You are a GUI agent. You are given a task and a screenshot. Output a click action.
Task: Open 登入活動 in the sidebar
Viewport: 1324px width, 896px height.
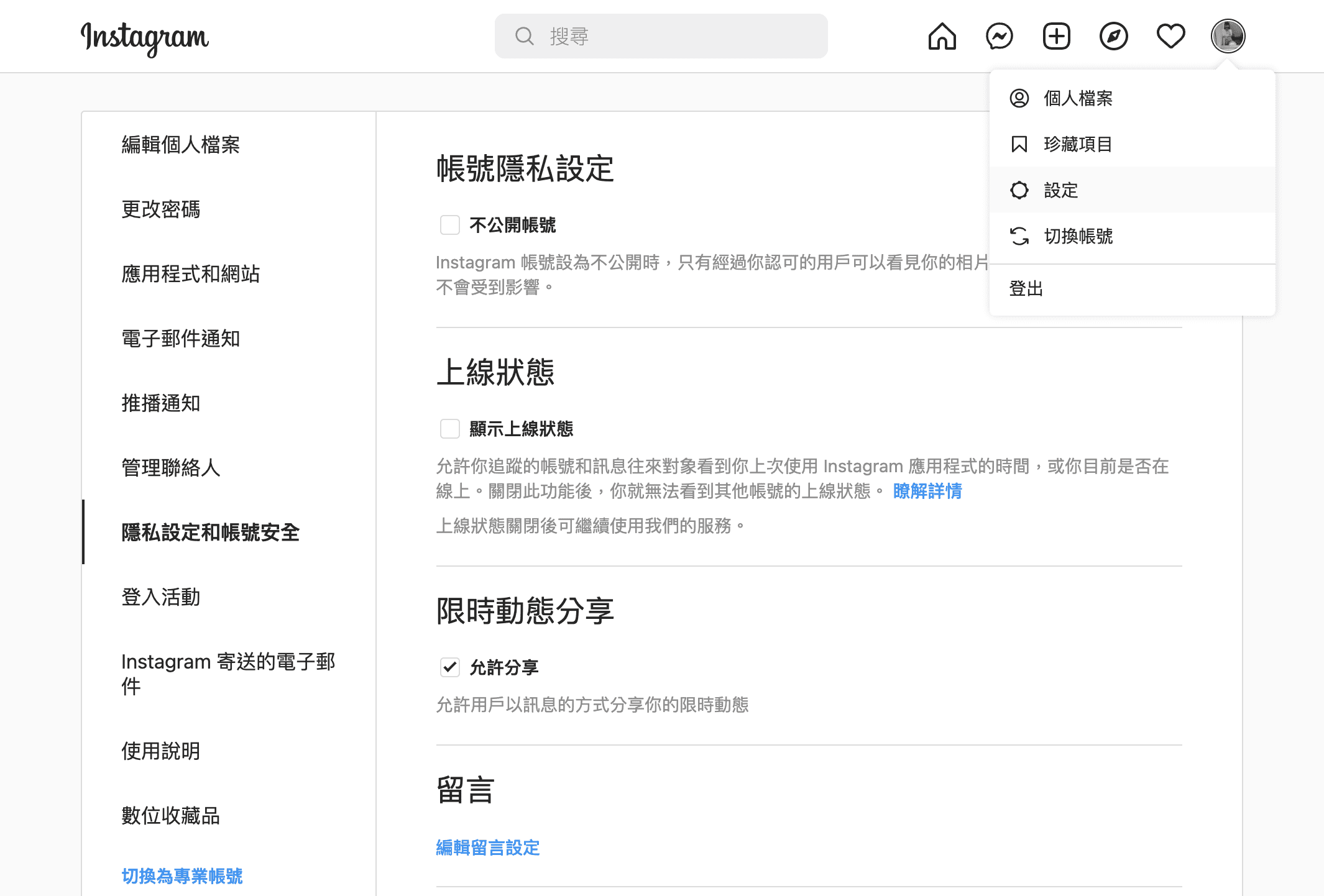[229, 597]
